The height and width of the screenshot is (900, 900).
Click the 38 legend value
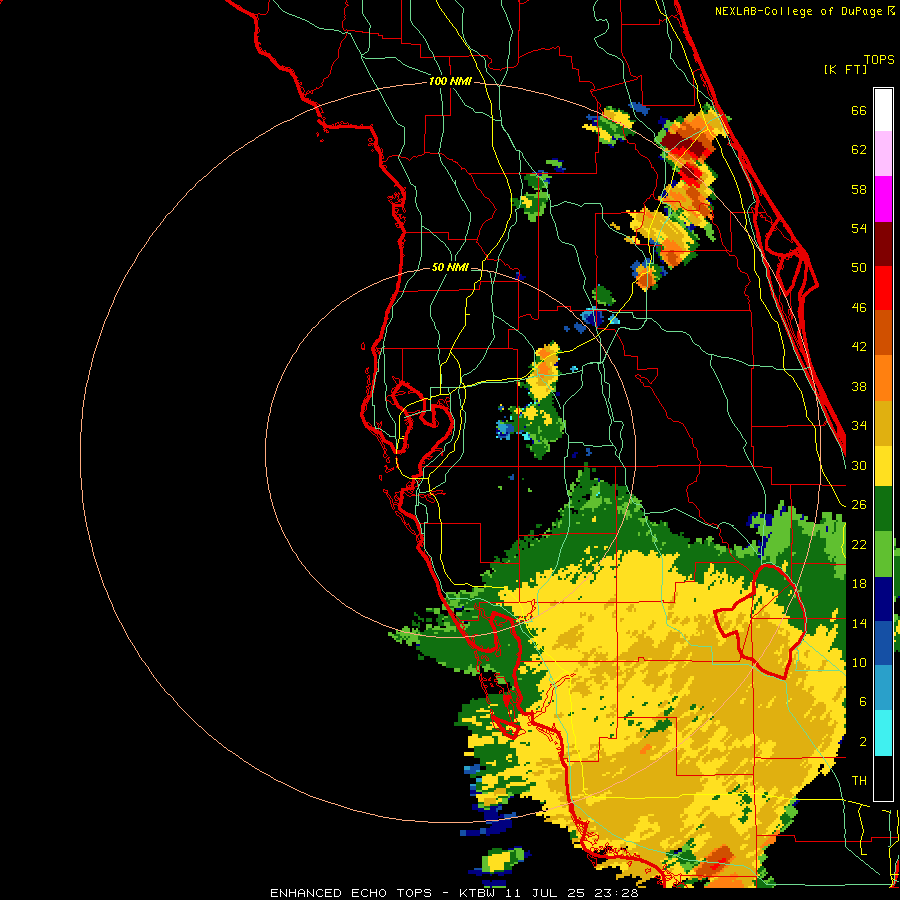(859, 386)
